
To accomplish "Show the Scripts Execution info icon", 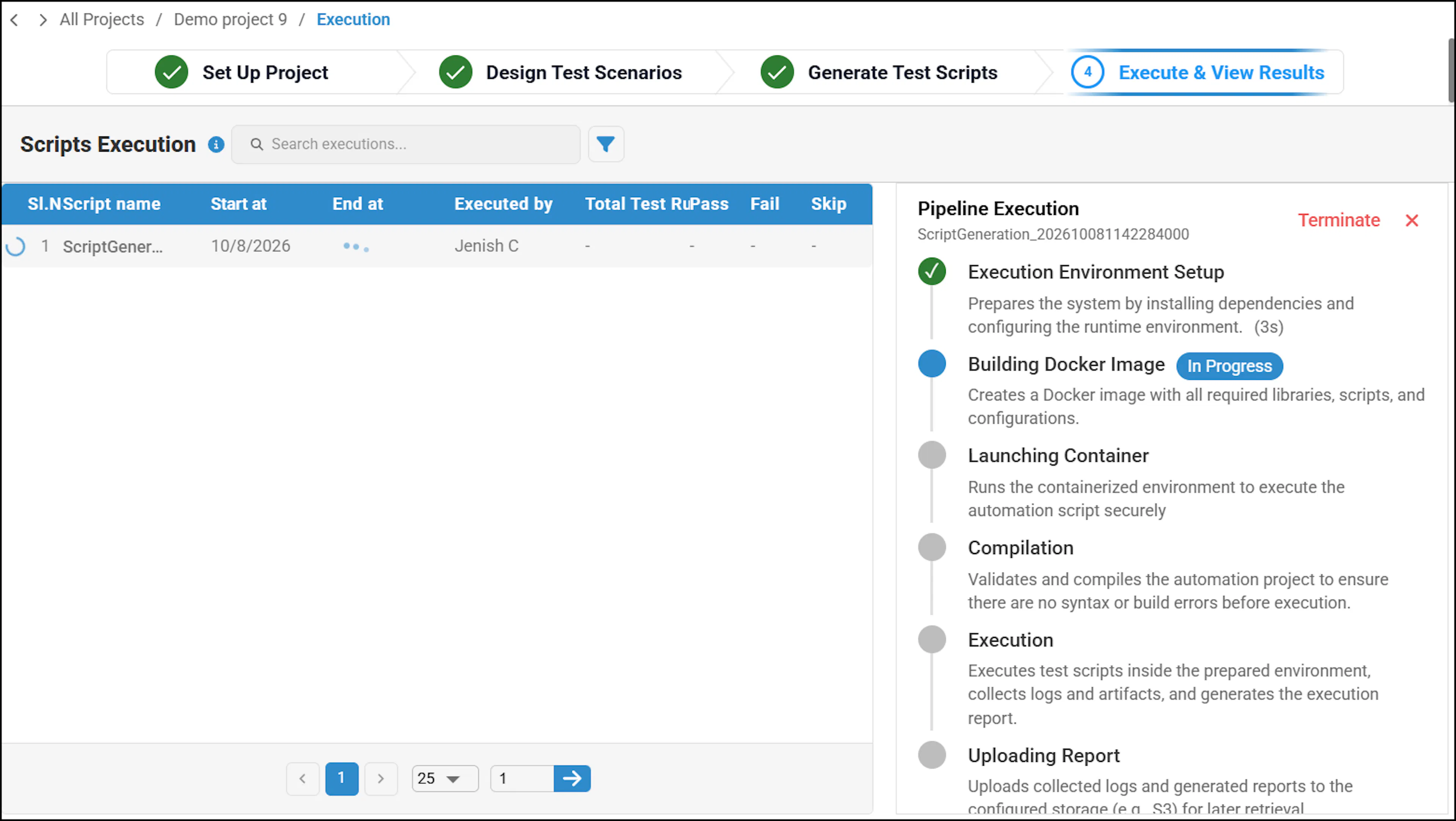I will (x=216, y=145).
